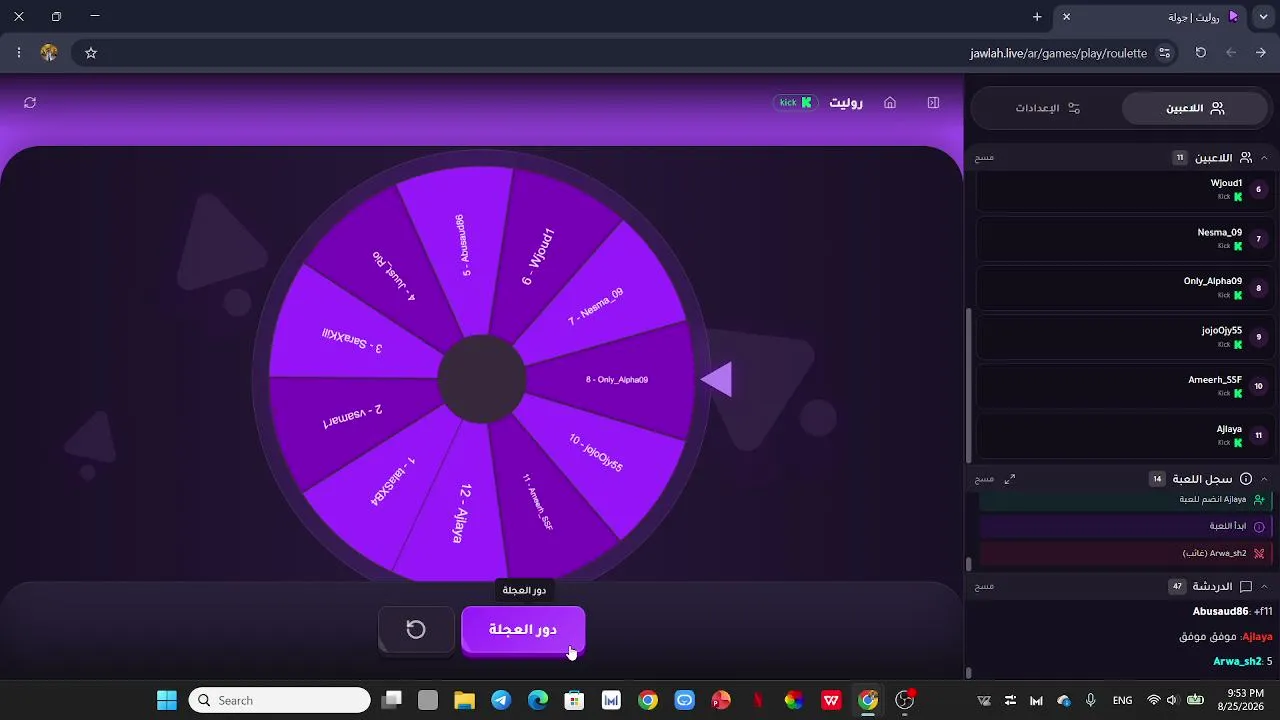Select player Nesma_09 in the players list
1280x720 pixels.
(1124, 239)
